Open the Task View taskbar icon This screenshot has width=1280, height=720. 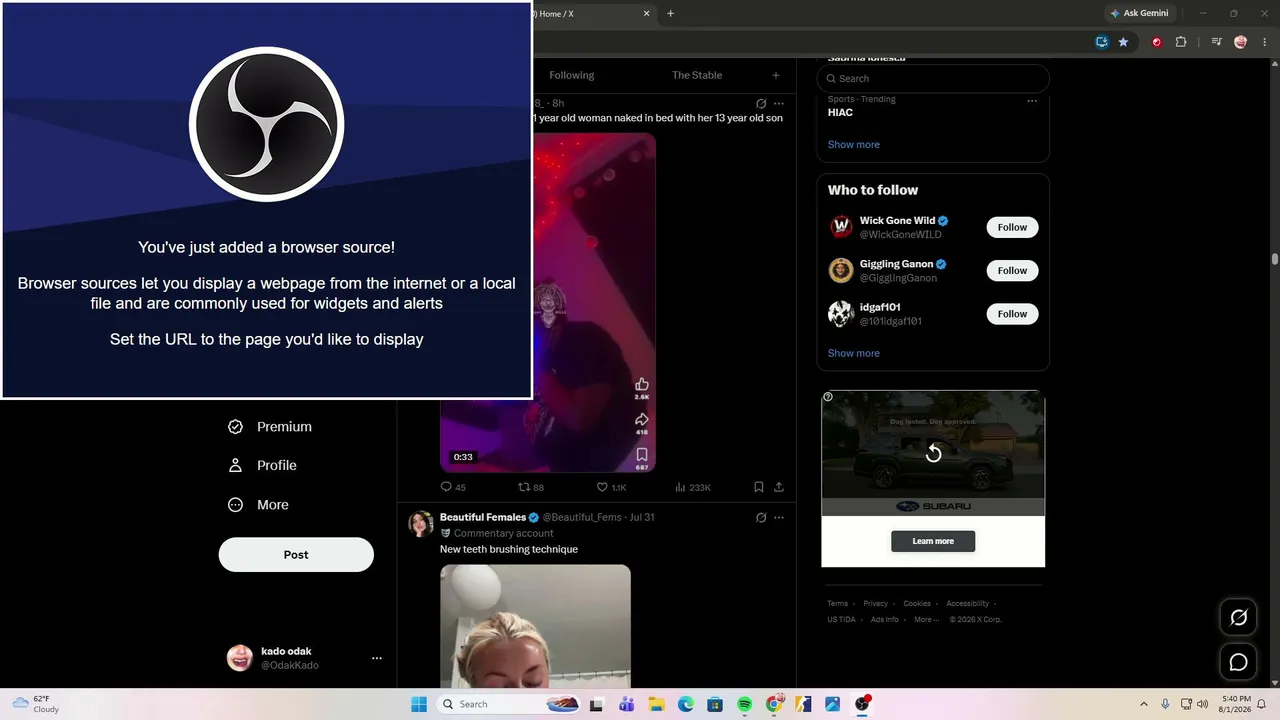tap(597, 704)
